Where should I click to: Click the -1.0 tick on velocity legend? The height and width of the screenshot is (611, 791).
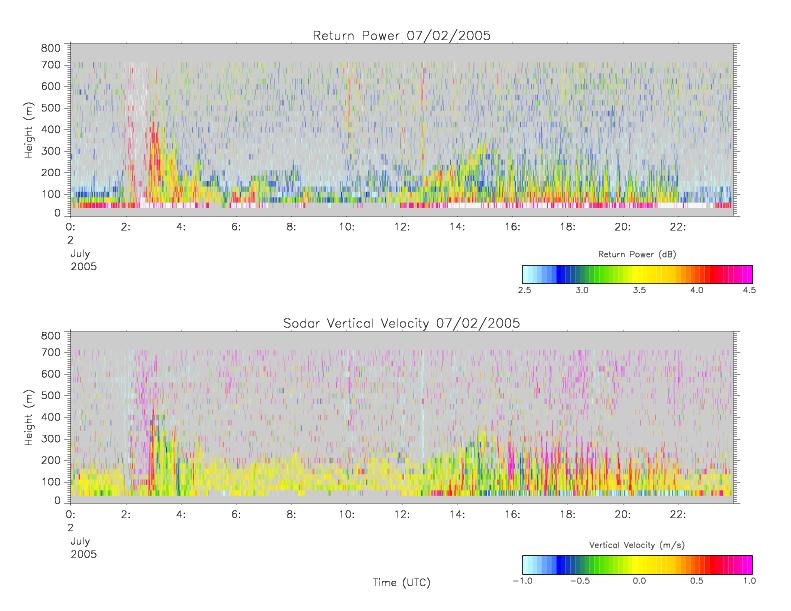tap(523, 581)
